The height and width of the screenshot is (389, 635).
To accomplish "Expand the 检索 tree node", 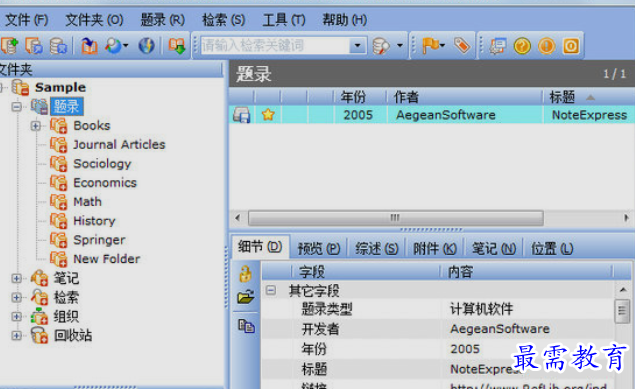I will [17, 297].
